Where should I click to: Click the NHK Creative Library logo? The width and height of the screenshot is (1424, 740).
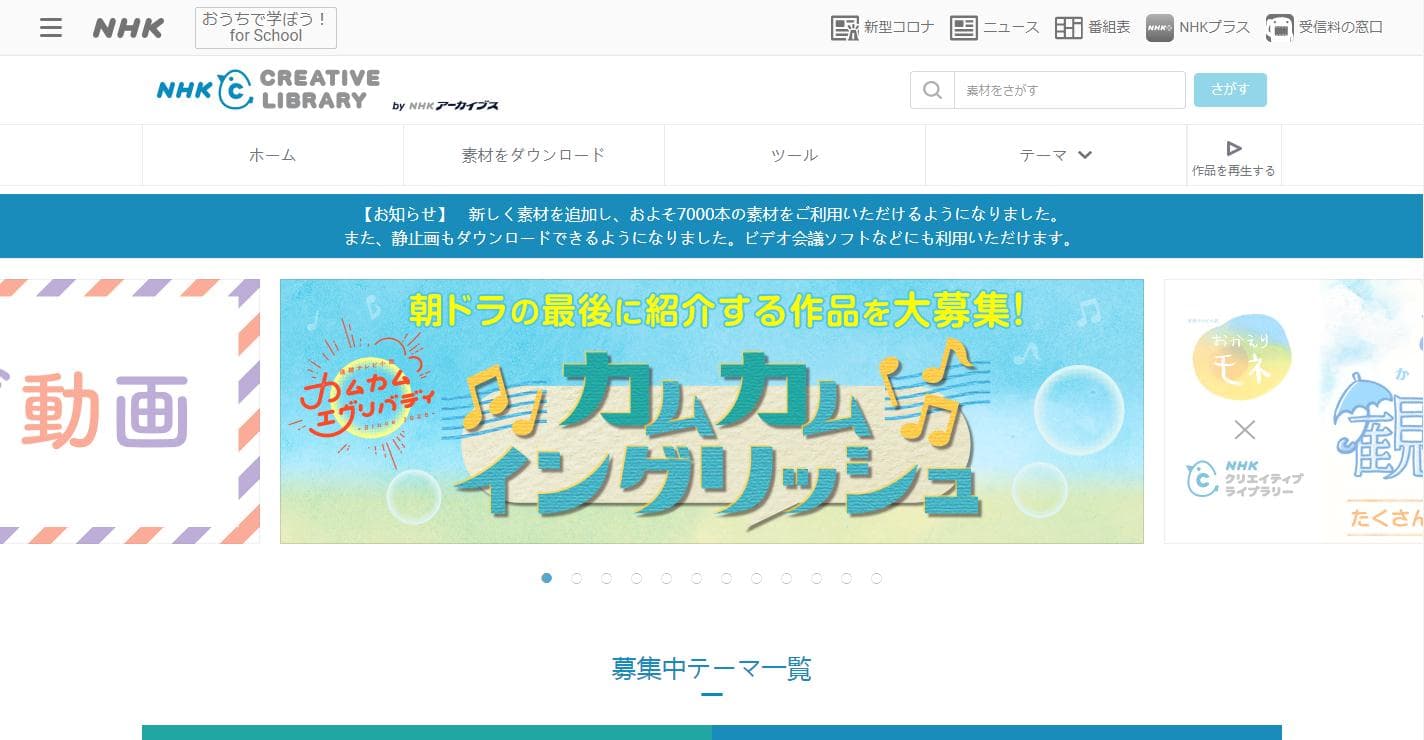coord(268,89)
